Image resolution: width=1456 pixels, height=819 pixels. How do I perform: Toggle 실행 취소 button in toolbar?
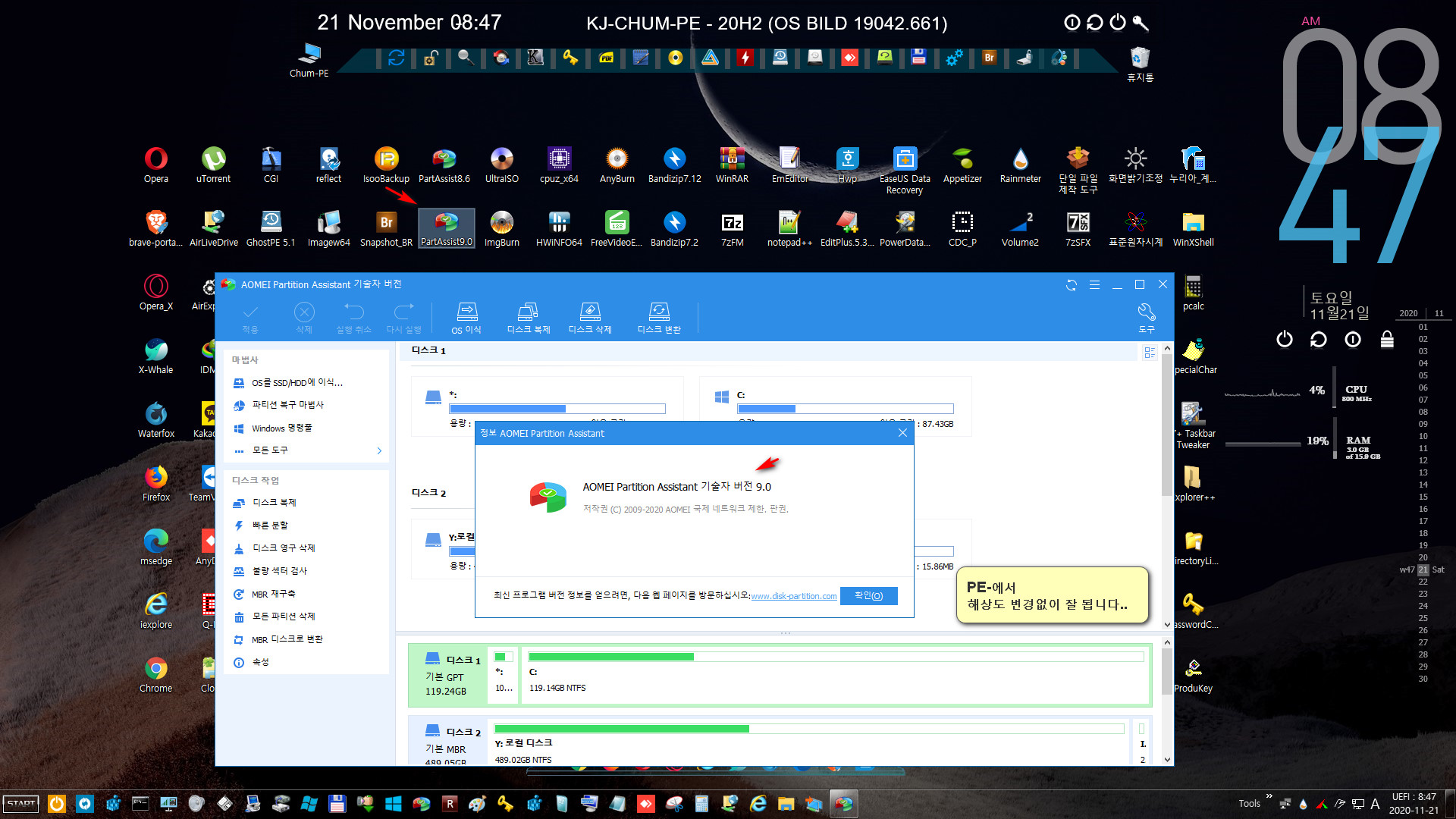355,318
